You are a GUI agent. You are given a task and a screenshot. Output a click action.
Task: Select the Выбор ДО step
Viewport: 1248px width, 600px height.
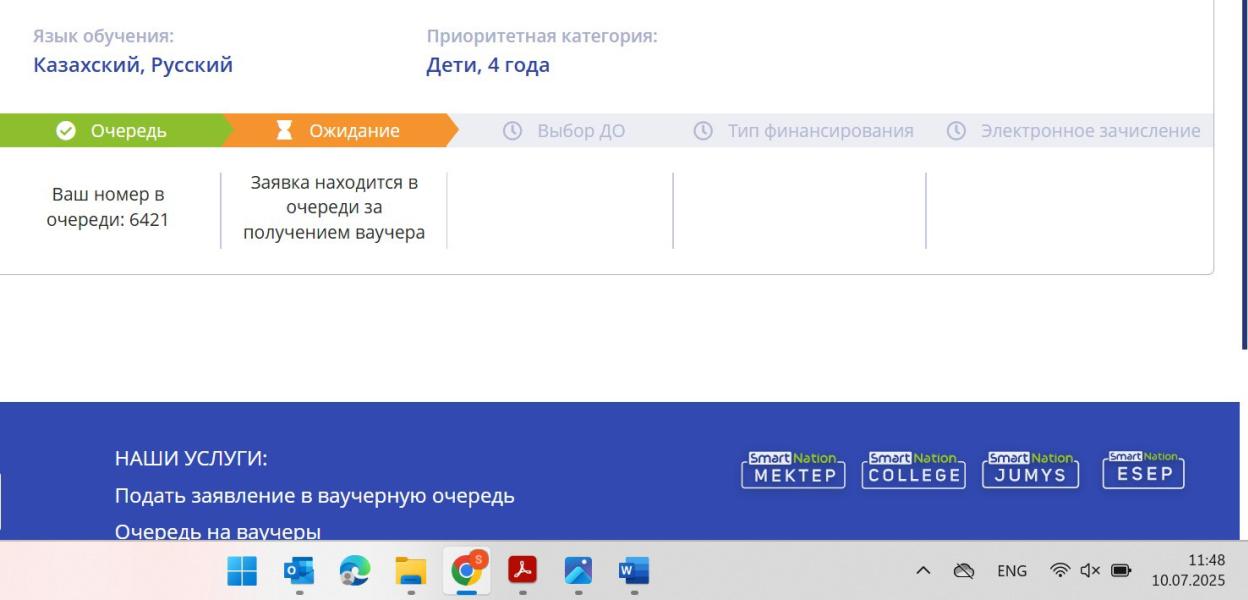coord(563,131)
